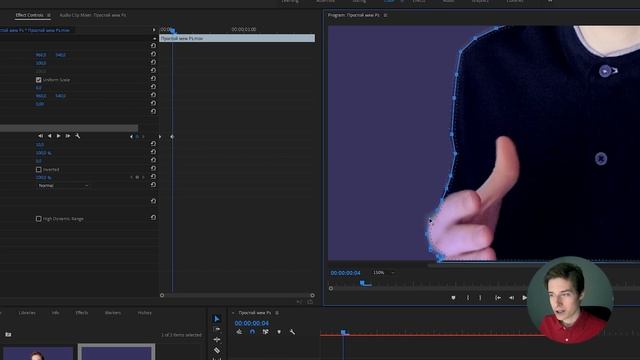Click Anchor Point X value 960.0
Viewport: 640px width, 360px height.
tap(41, 96)
